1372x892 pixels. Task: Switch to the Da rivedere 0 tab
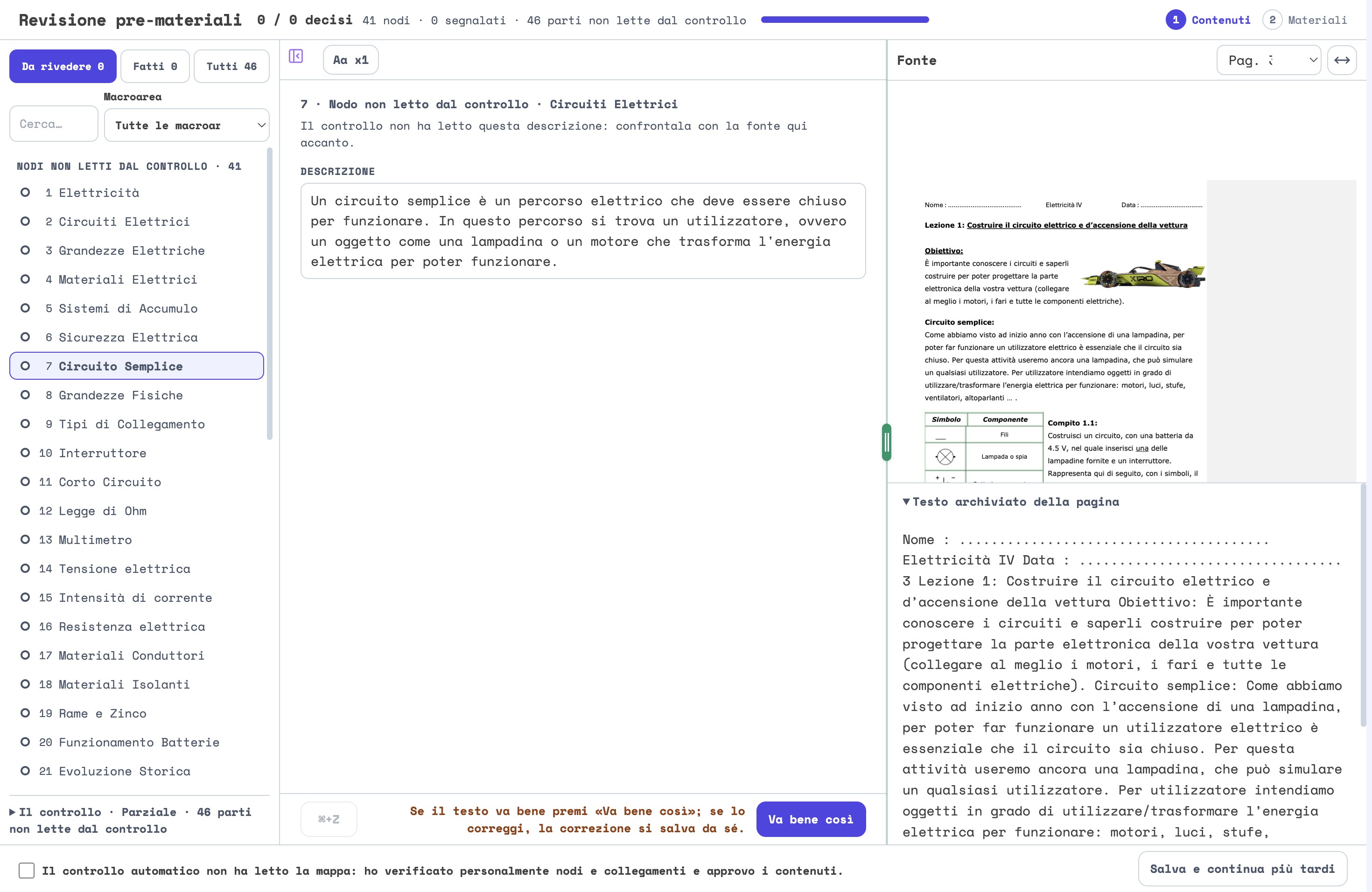click(63, 66)
